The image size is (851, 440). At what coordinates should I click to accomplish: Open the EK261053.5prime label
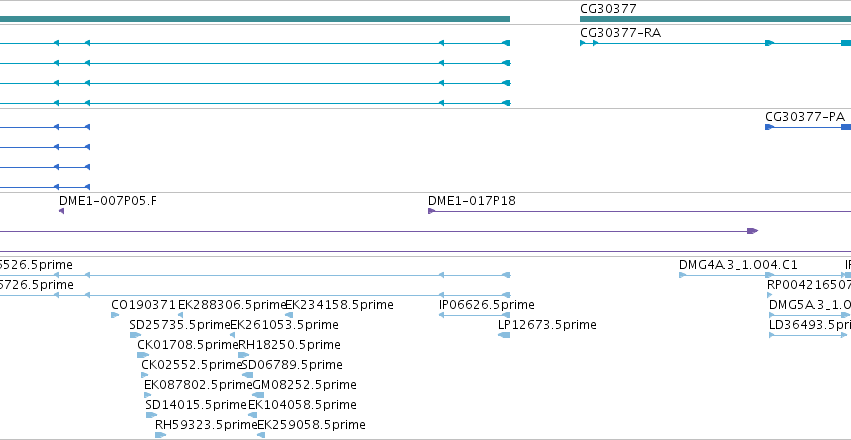point(284,325)
